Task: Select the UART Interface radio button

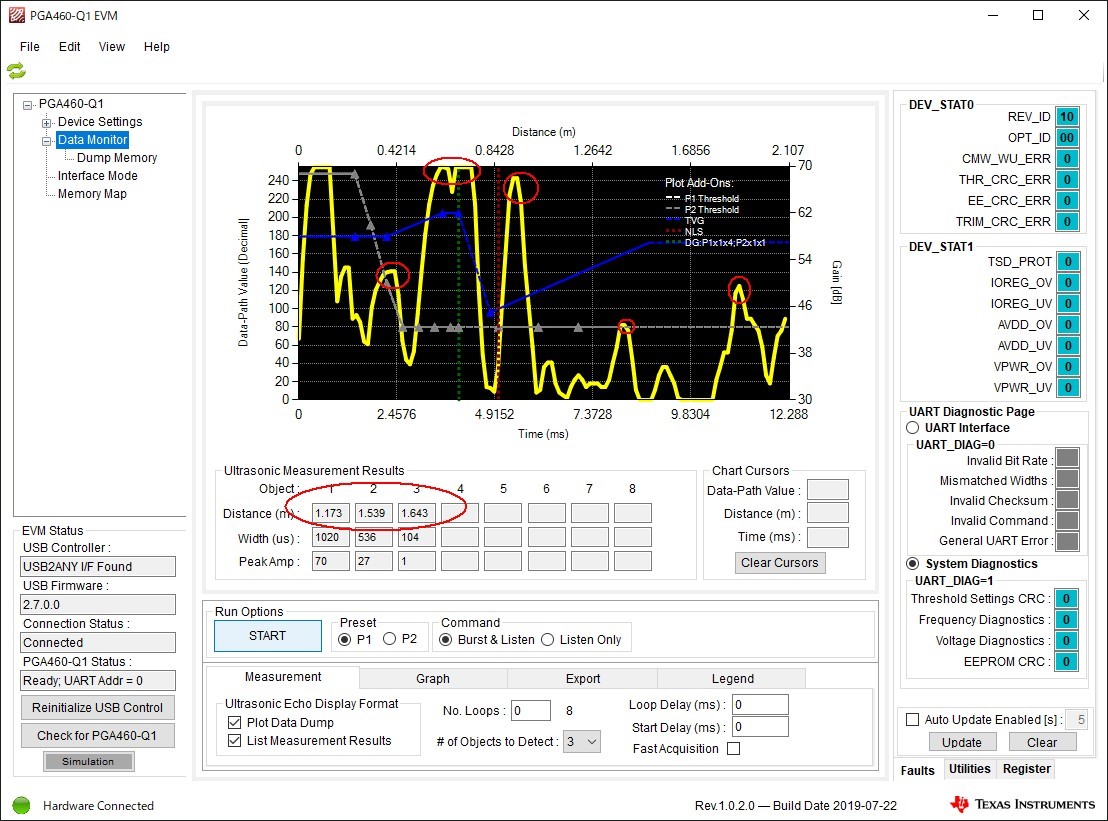Action: coord(913,427)
